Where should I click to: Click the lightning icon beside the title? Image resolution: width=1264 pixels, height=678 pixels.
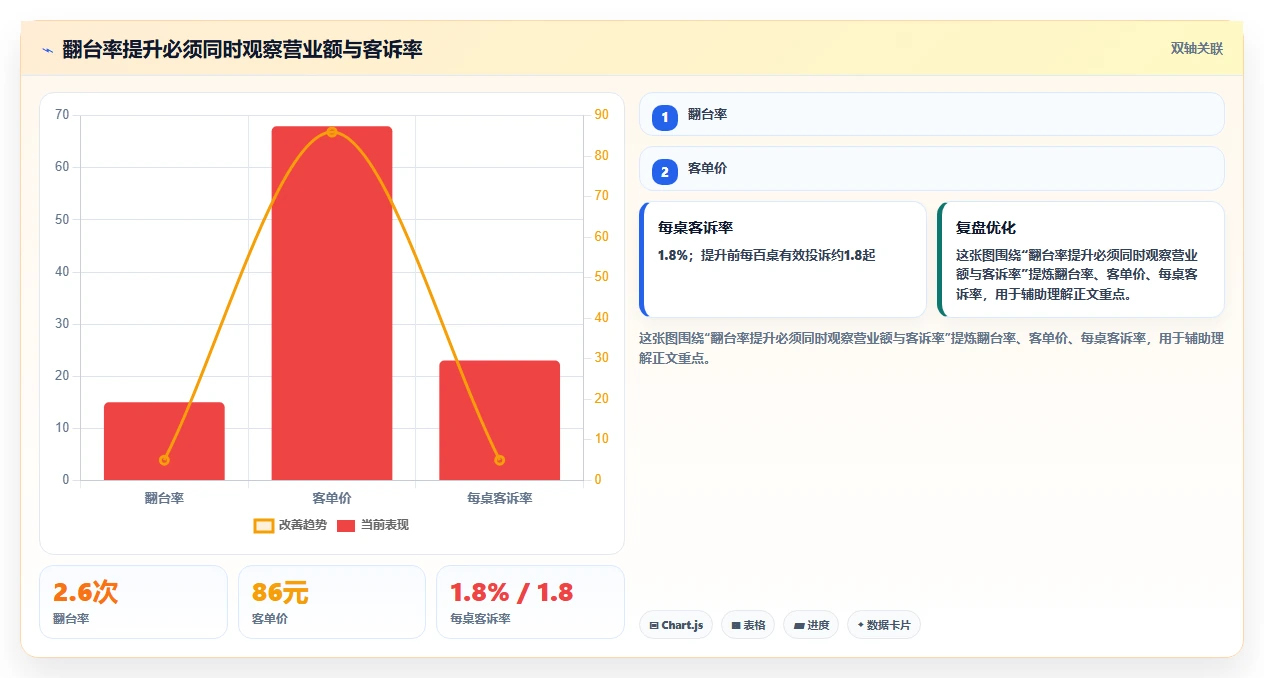click(x=47, y=49)
